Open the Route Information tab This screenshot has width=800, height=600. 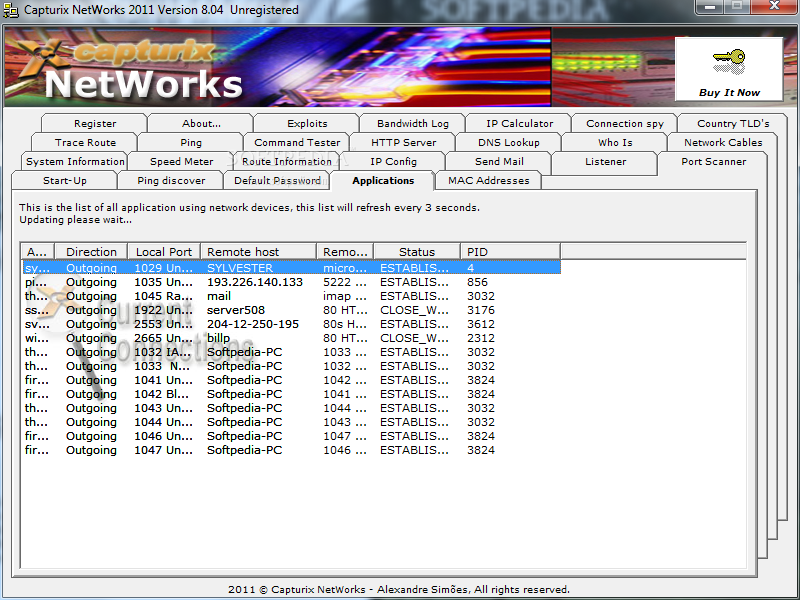[287, 161]
